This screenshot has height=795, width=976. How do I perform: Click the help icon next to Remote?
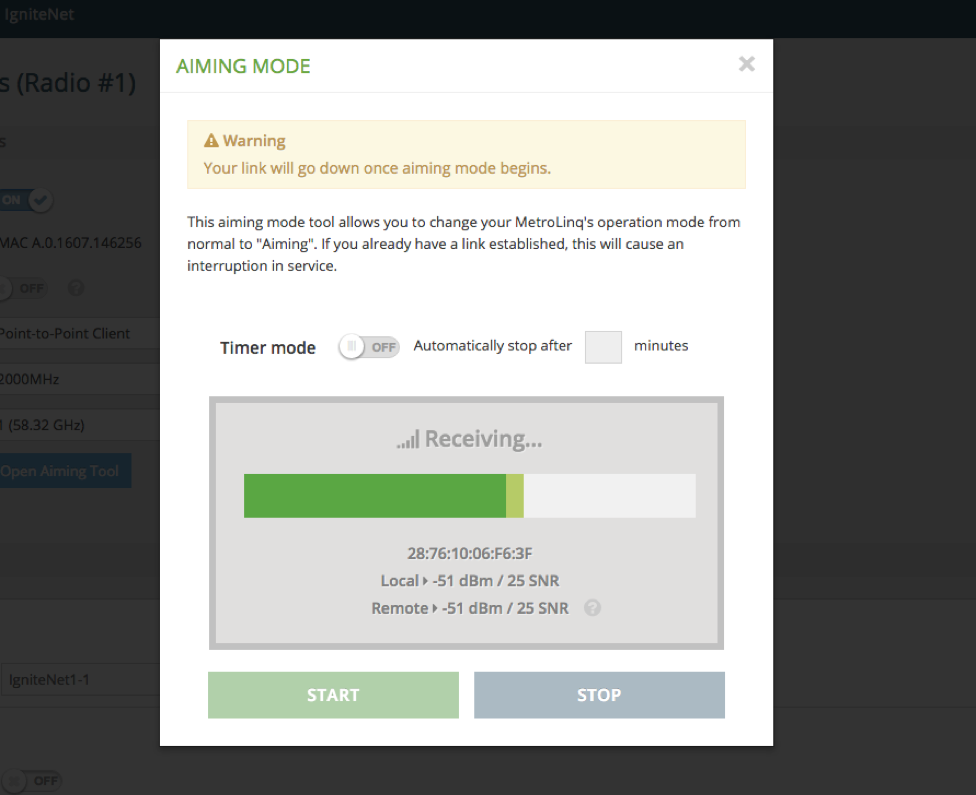592,608
